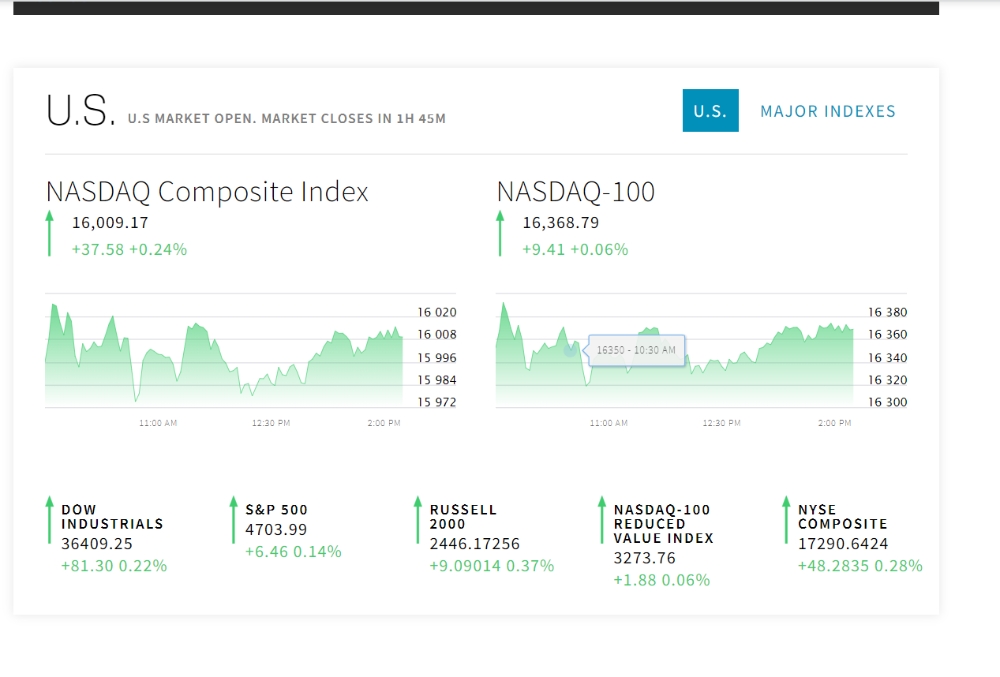
Task: Click the large U.S. section title
Action: [x=80, y=110]
